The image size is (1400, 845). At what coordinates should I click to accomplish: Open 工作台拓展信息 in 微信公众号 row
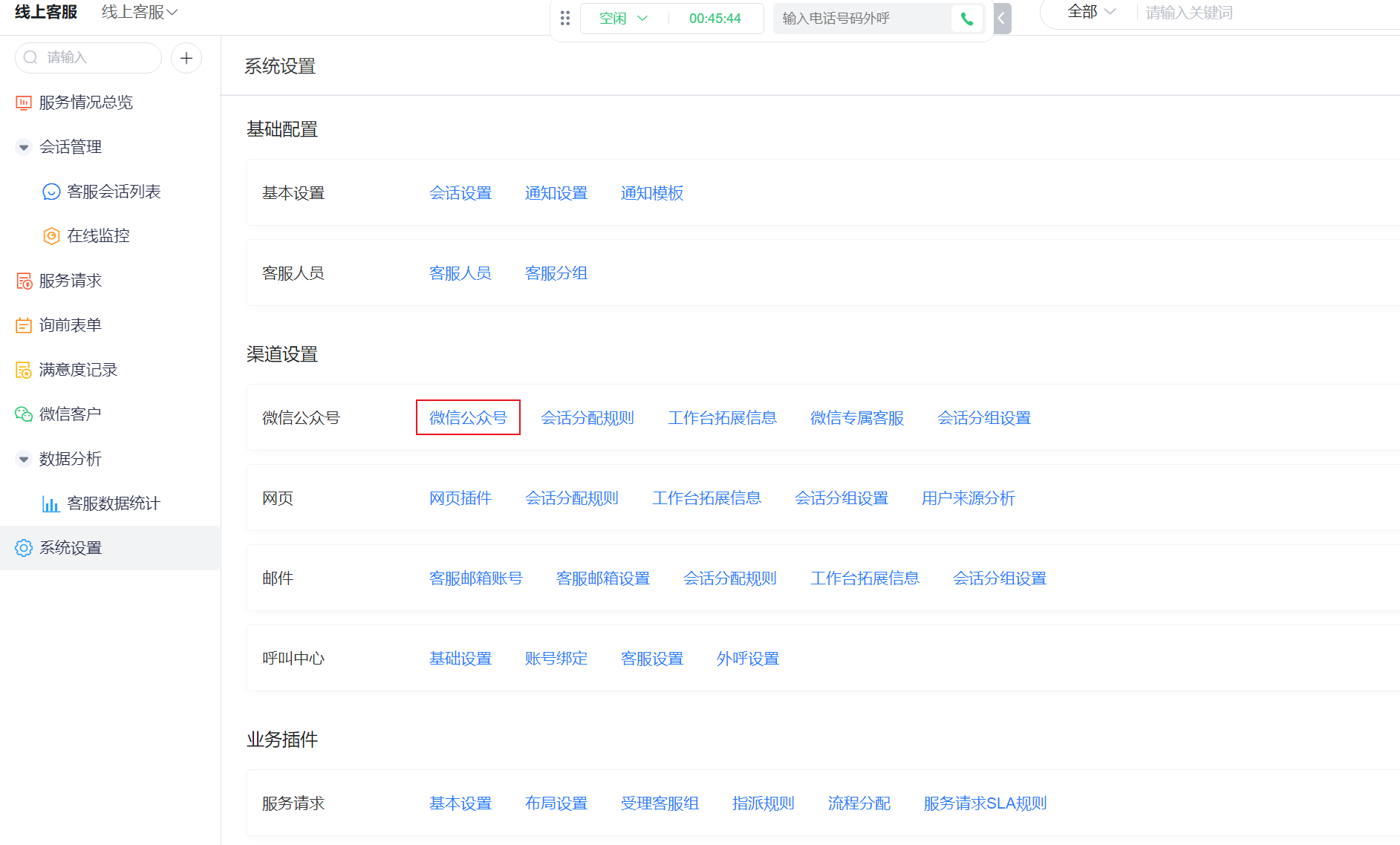pos(723,418)
